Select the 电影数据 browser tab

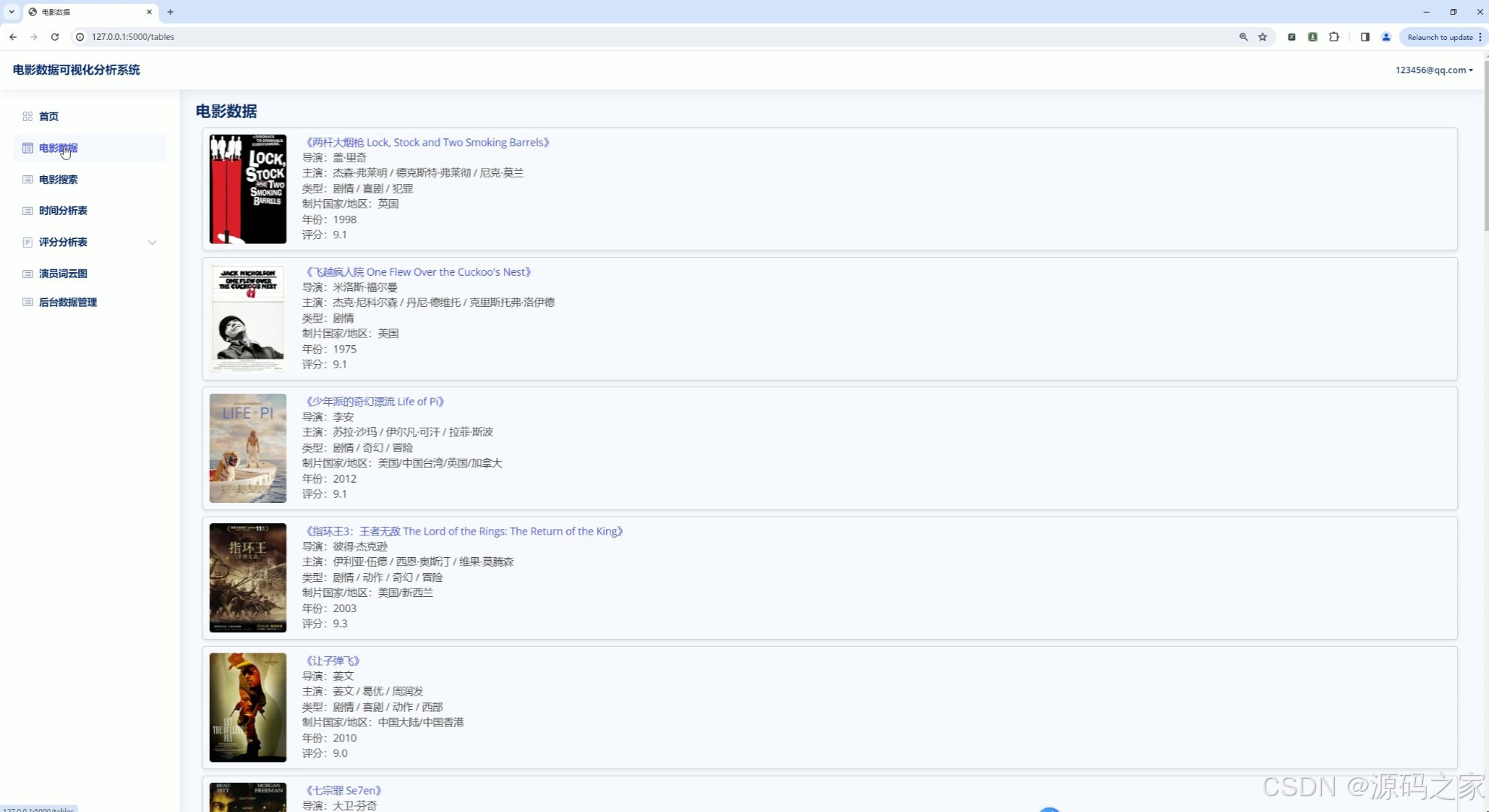pyautogui.click(x=90, y=12)
